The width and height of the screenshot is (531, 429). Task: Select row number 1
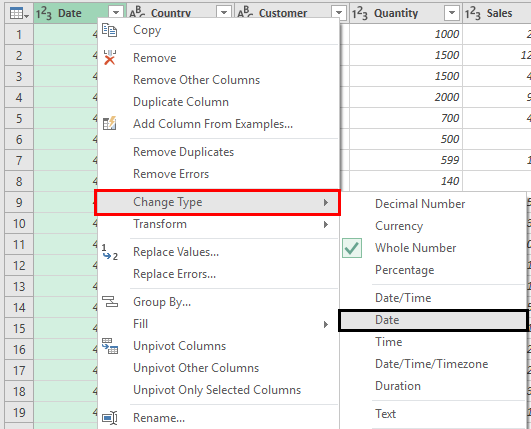pos(19,34)
